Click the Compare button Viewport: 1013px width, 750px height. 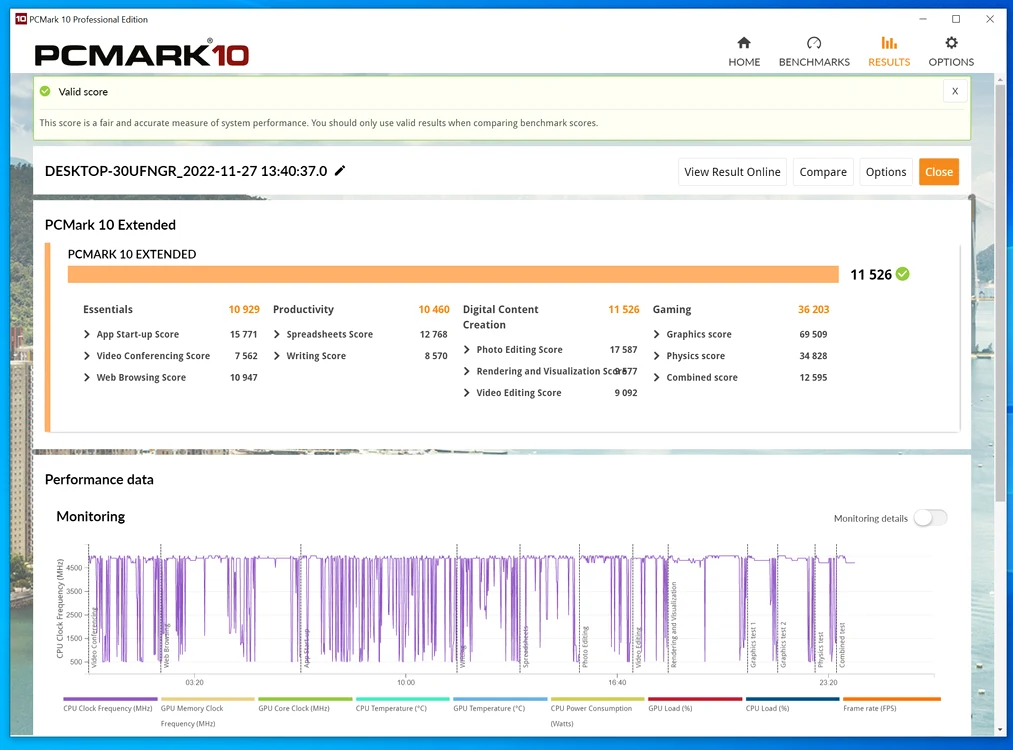[823, 172]
